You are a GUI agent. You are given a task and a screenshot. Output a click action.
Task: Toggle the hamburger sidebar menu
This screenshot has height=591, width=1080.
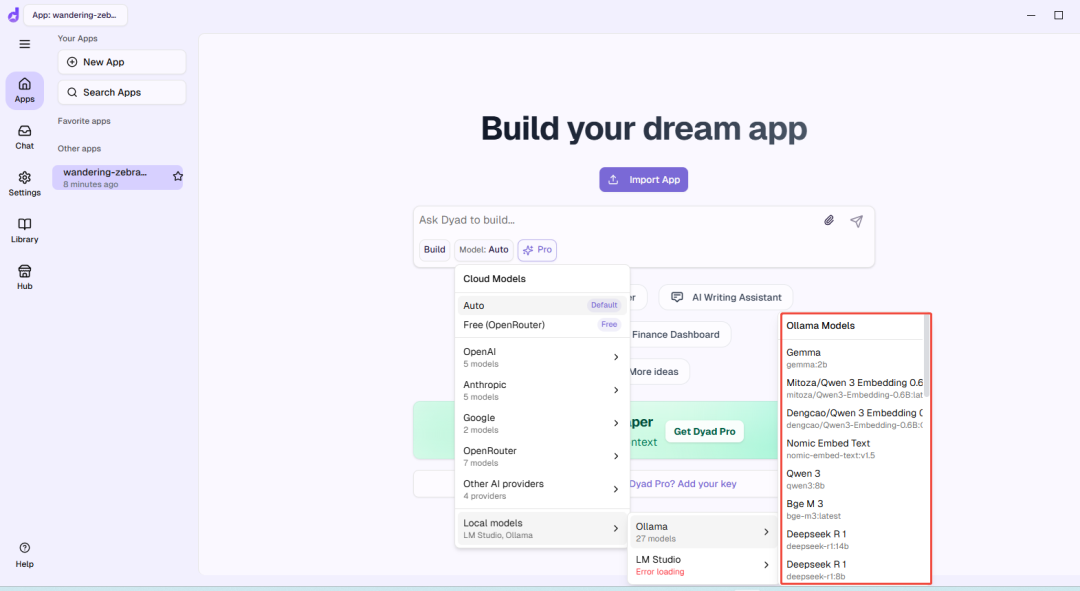pyautogui.click(x=25, y=44)
